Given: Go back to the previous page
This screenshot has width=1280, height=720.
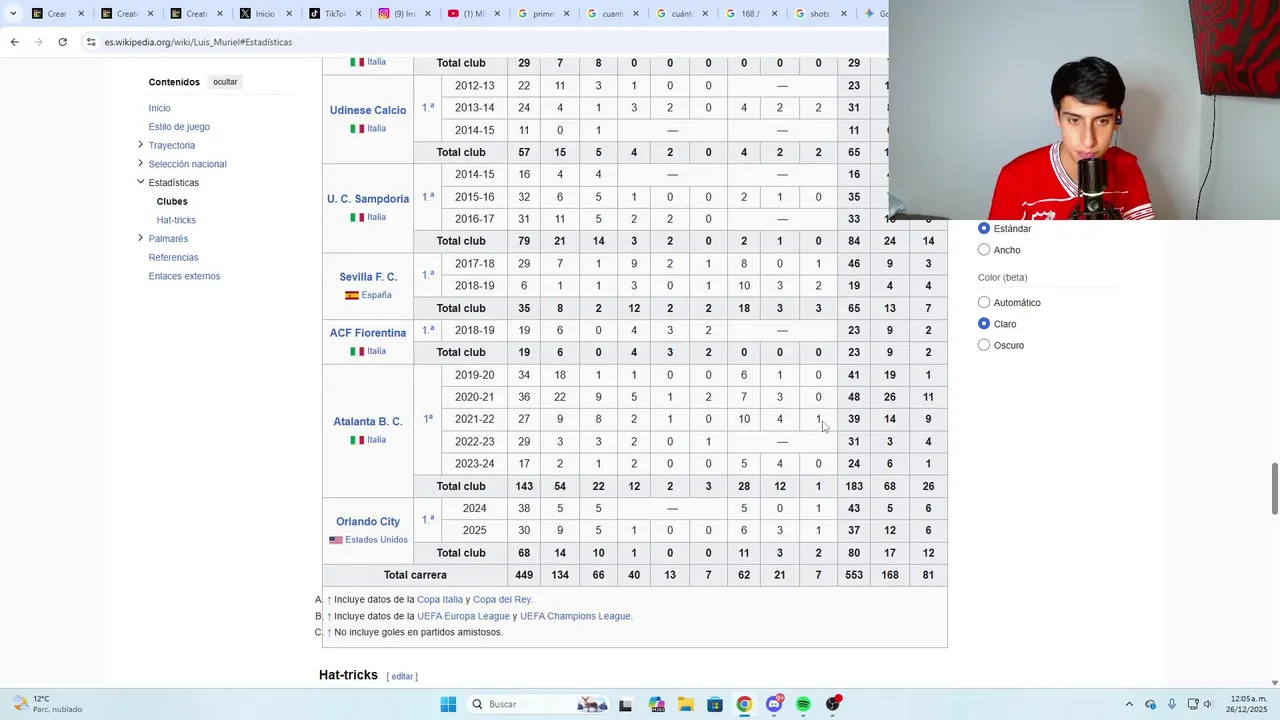Looking at the screenshot, I should click(14, 42).
